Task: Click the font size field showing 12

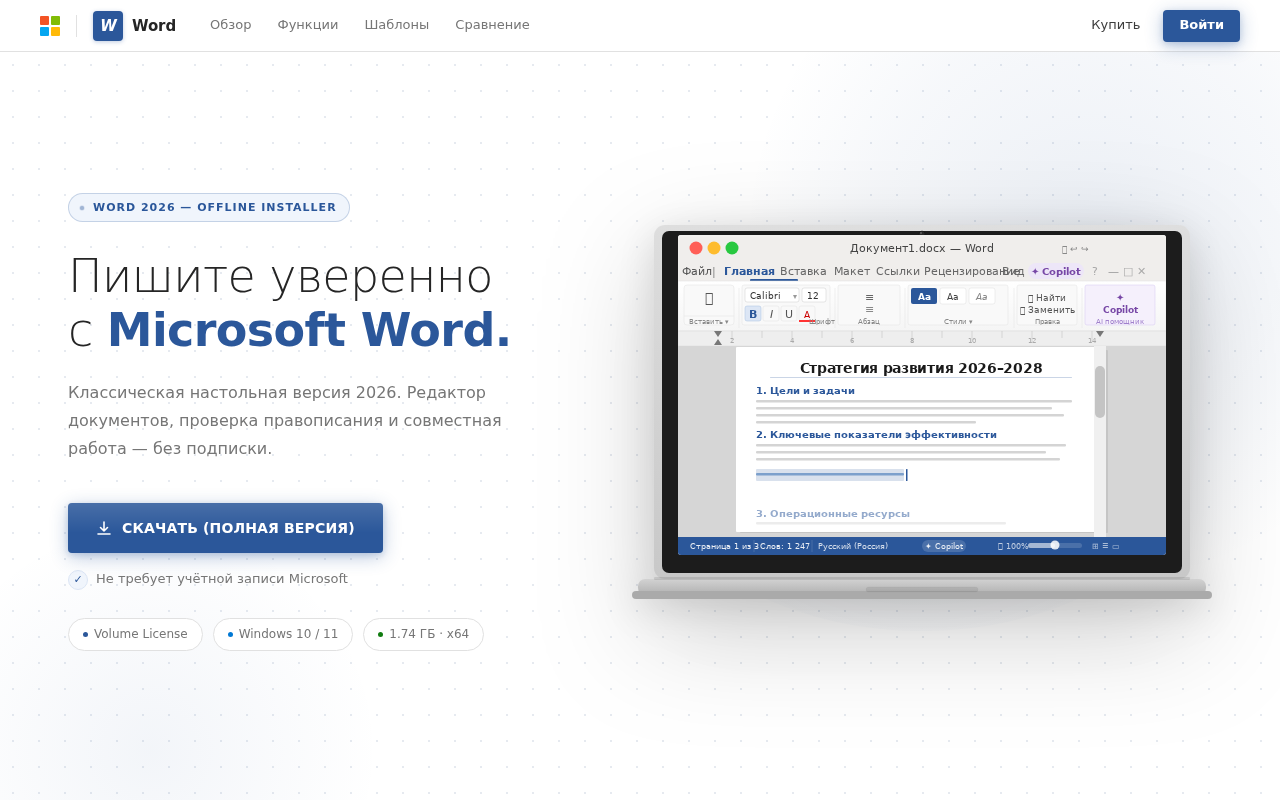Action: [x=813, y=296]
